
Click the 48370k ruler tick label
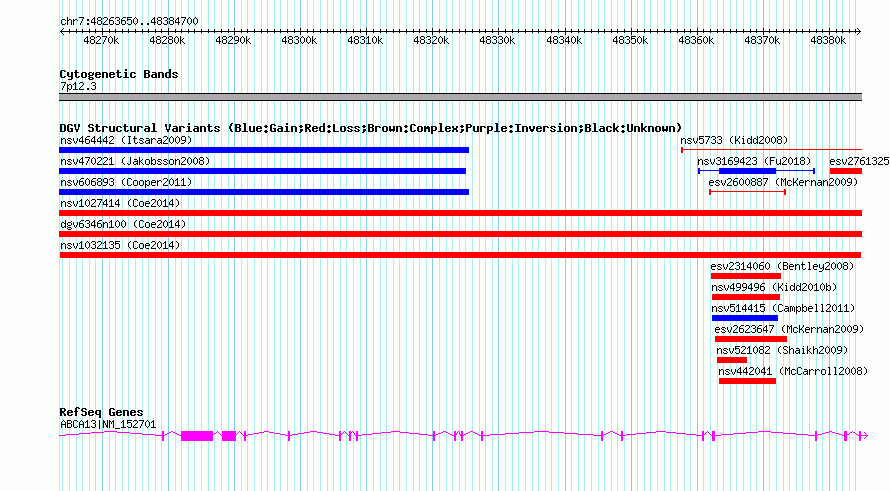tap(762, 40)
